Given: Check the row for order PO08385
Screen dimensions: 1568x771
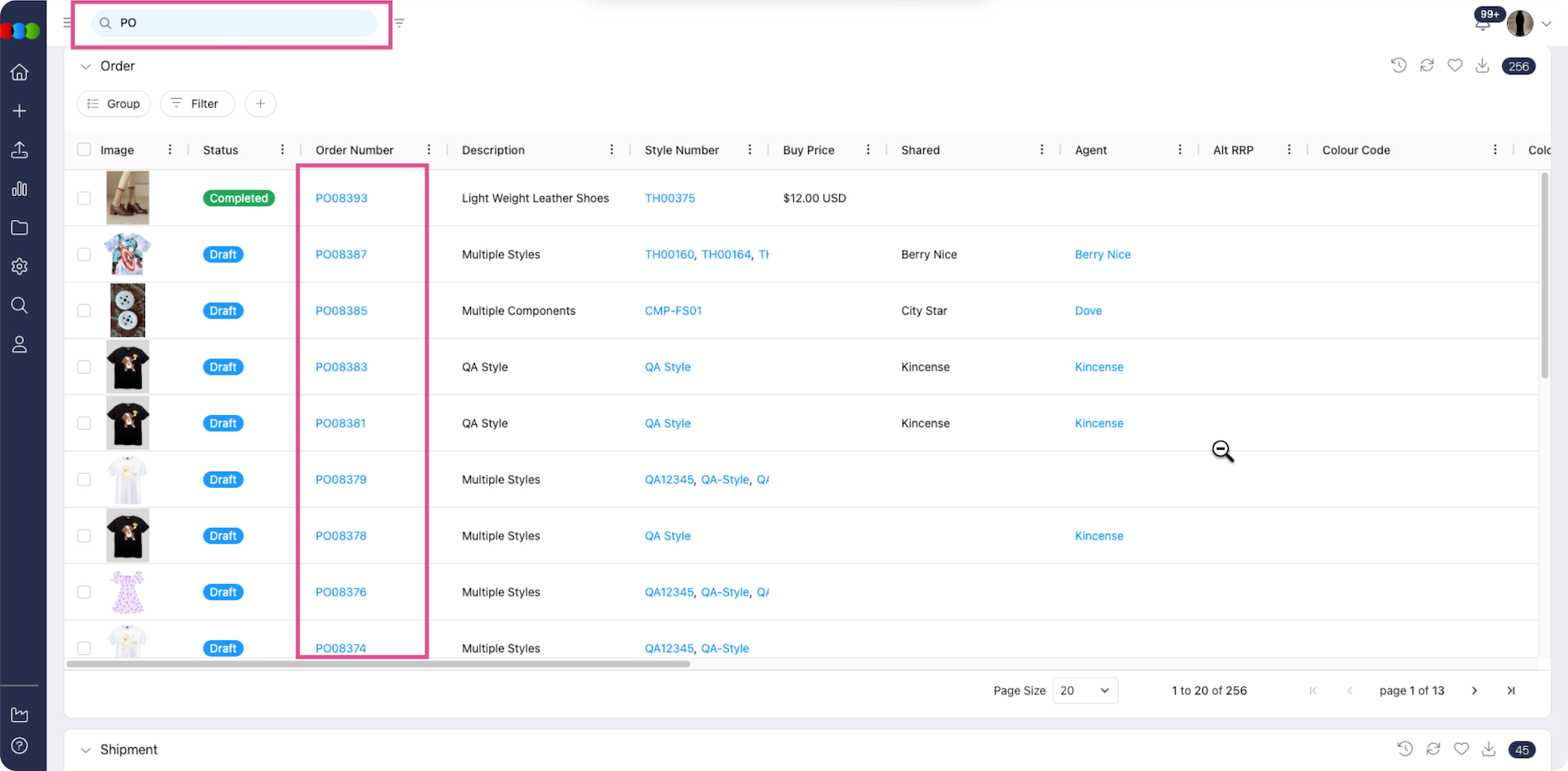Looking at the screenshot, I should (84, 311).
